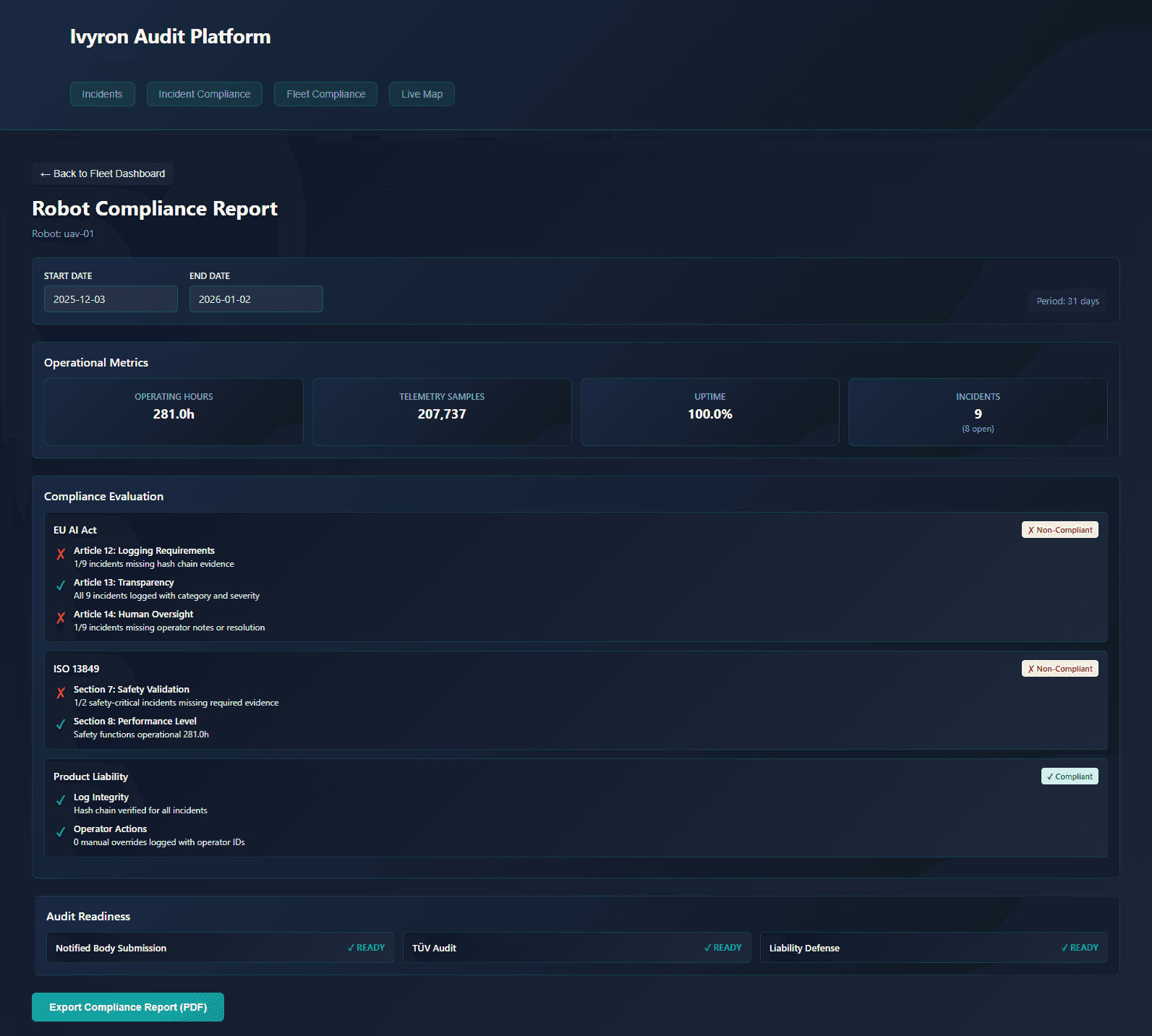The width and height of the screenshot is (1152, 1036).
Task: Click Section 8: Performance Level heading
Action: click(x=135, y=722)
